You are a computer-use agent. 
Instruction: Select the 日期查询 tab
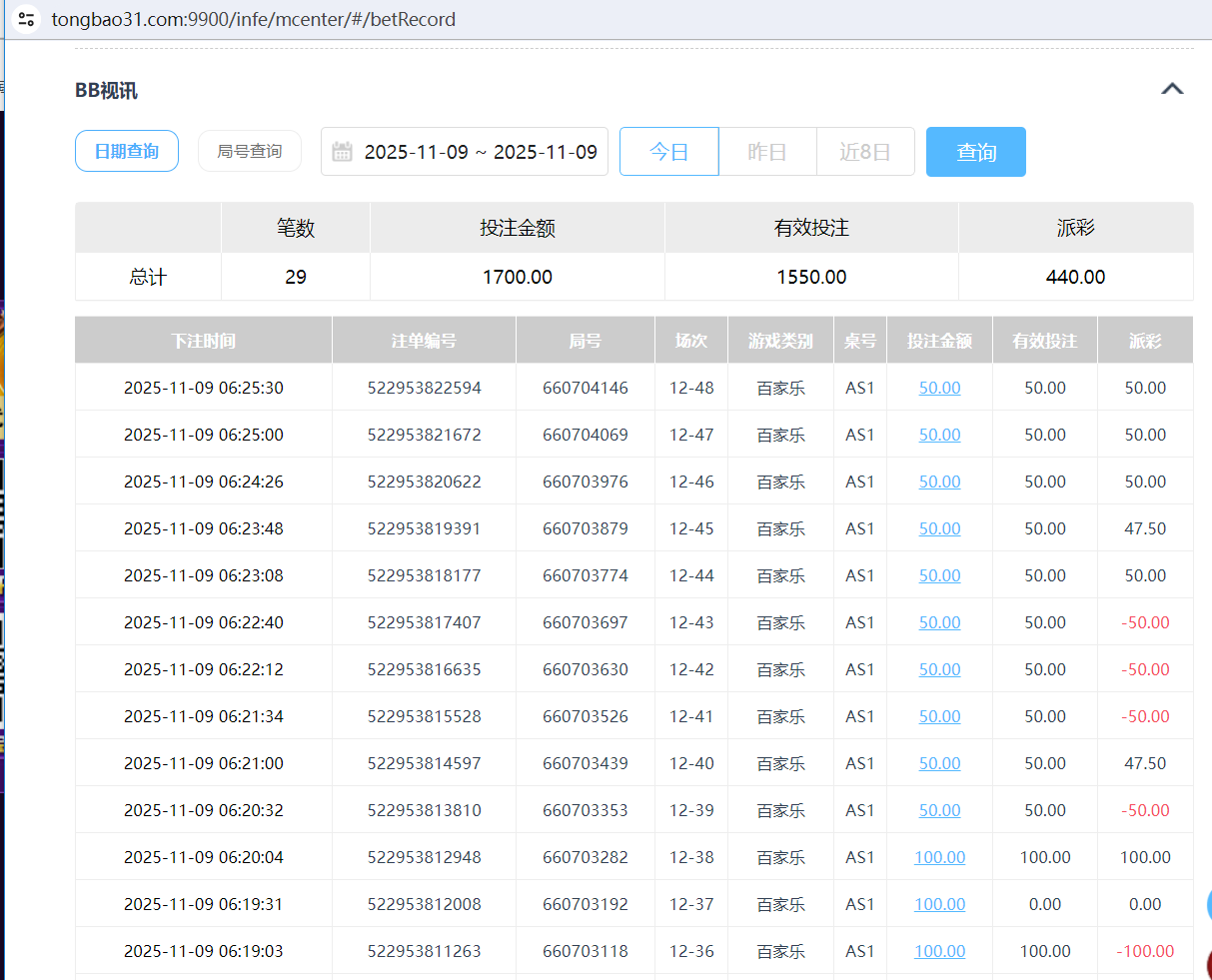[126, 151]
